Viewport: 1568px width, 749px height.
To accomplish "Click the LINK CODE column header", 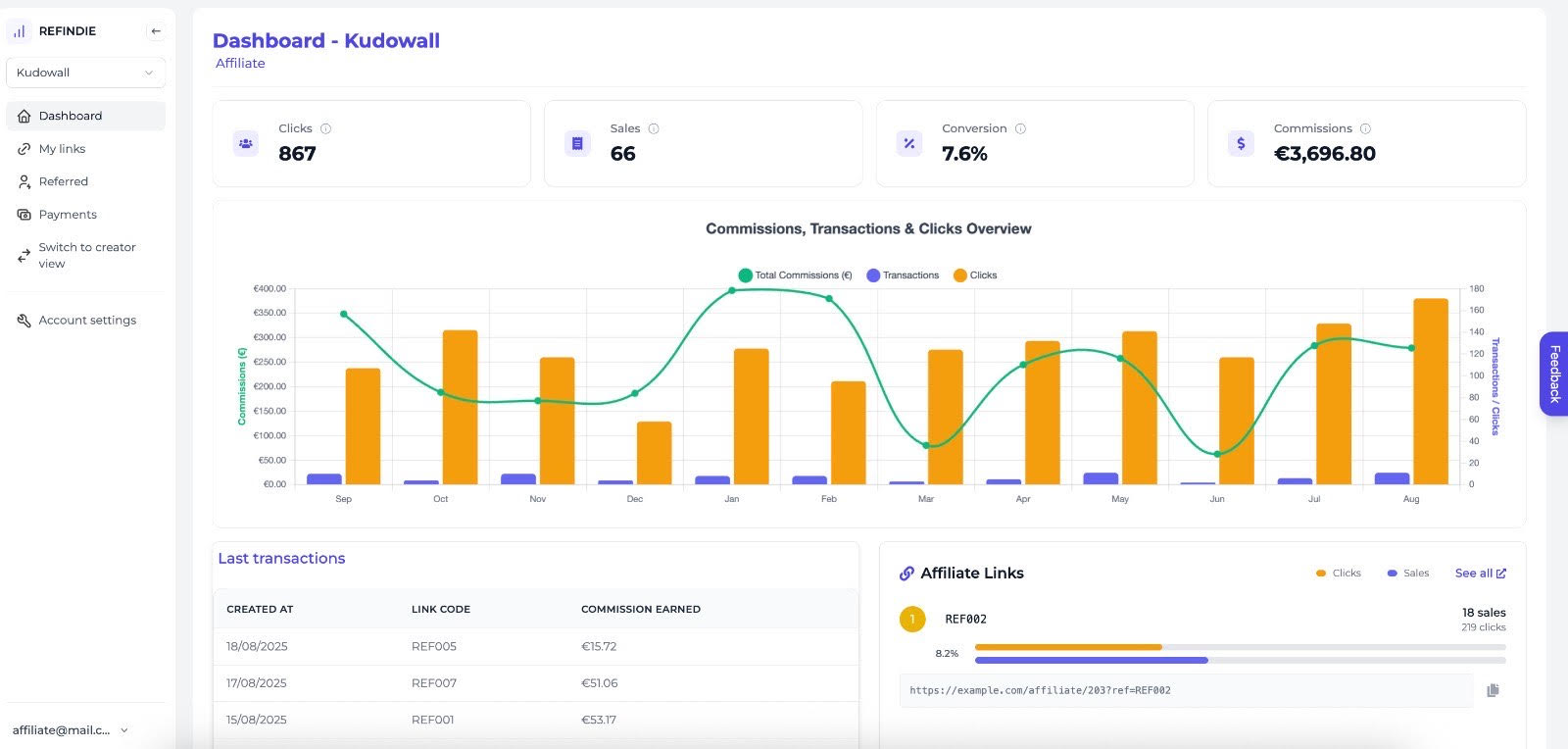I will coord(441,610).
